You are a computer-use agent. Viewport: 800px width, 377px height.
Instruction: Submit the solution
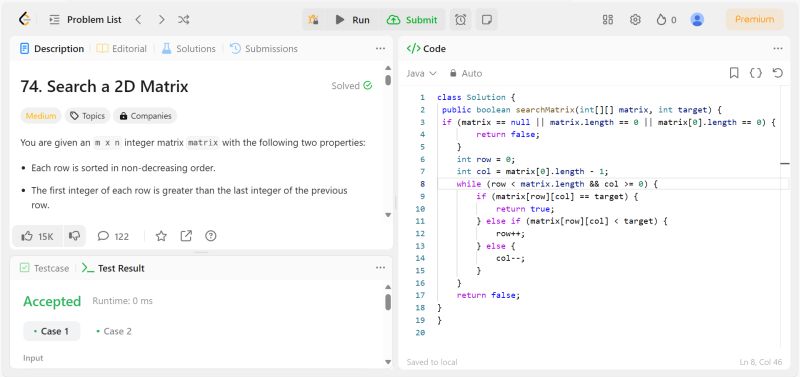pos(412,20)
